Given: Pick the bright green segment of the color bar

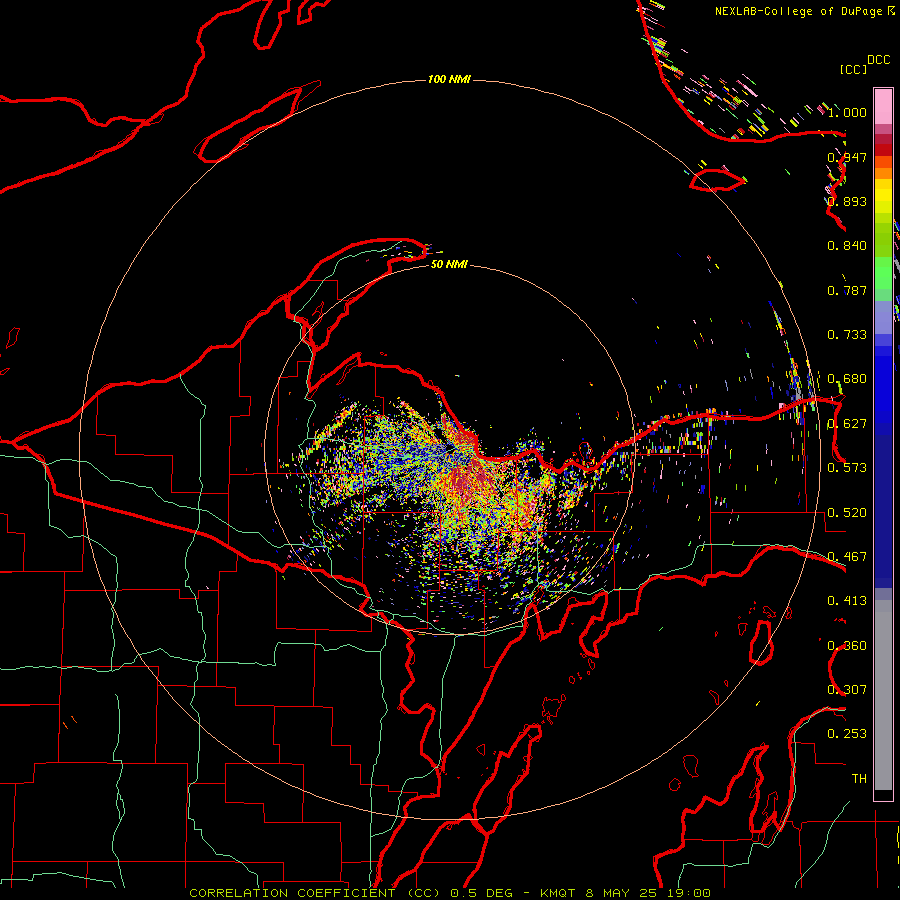Looking at the screenshot, I should (883, 273).
